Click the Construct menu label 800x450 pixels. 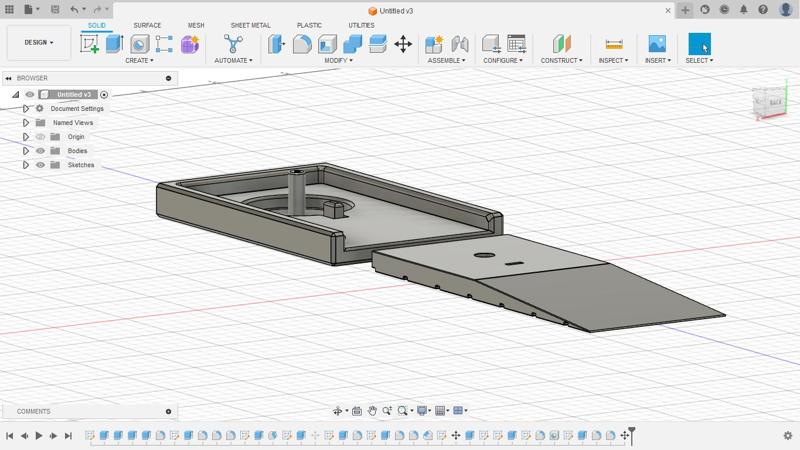[x=561, y=61]
